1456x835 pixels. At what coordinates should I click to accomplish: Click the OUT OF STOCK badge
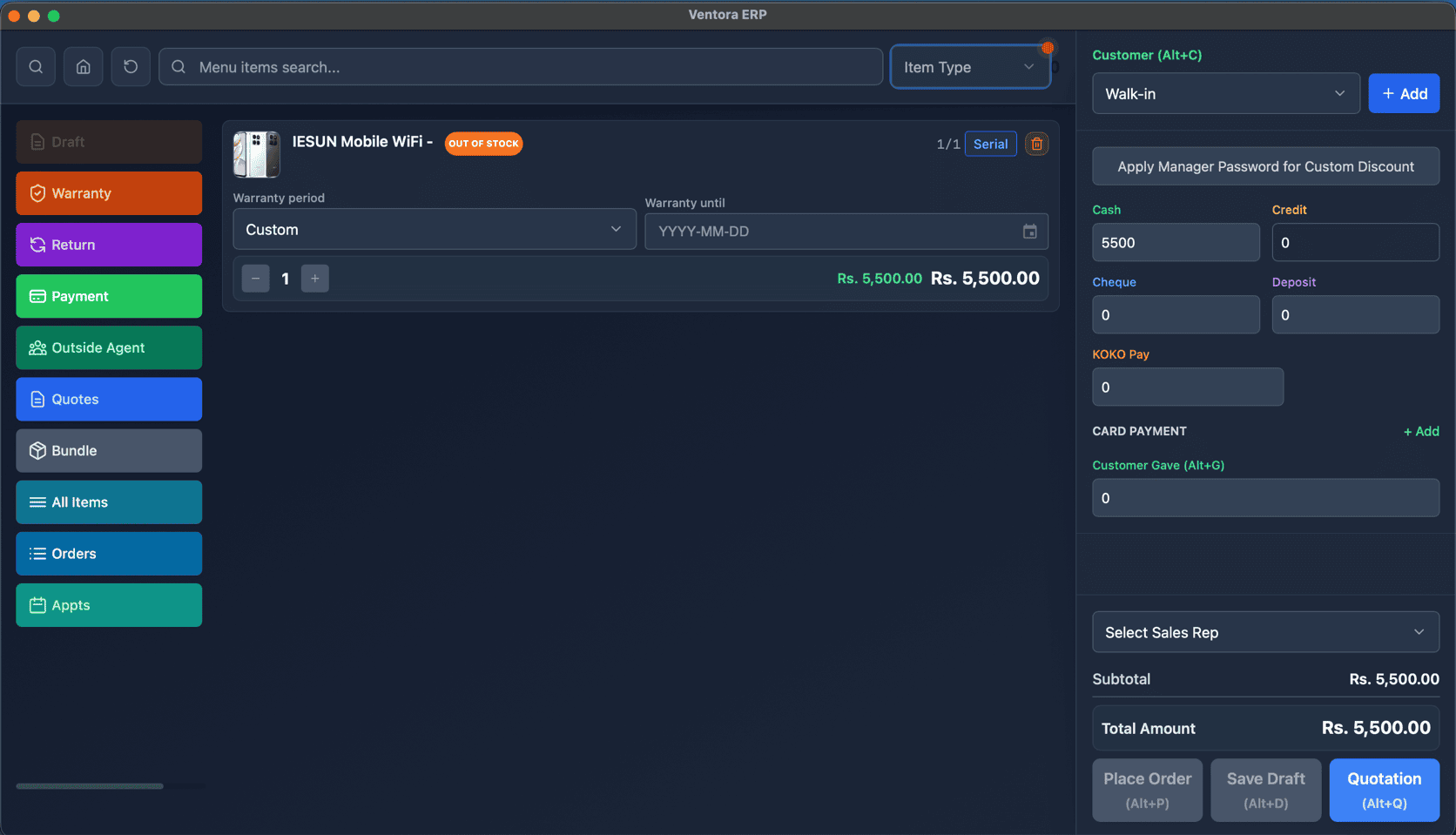(x=483, y=144)
